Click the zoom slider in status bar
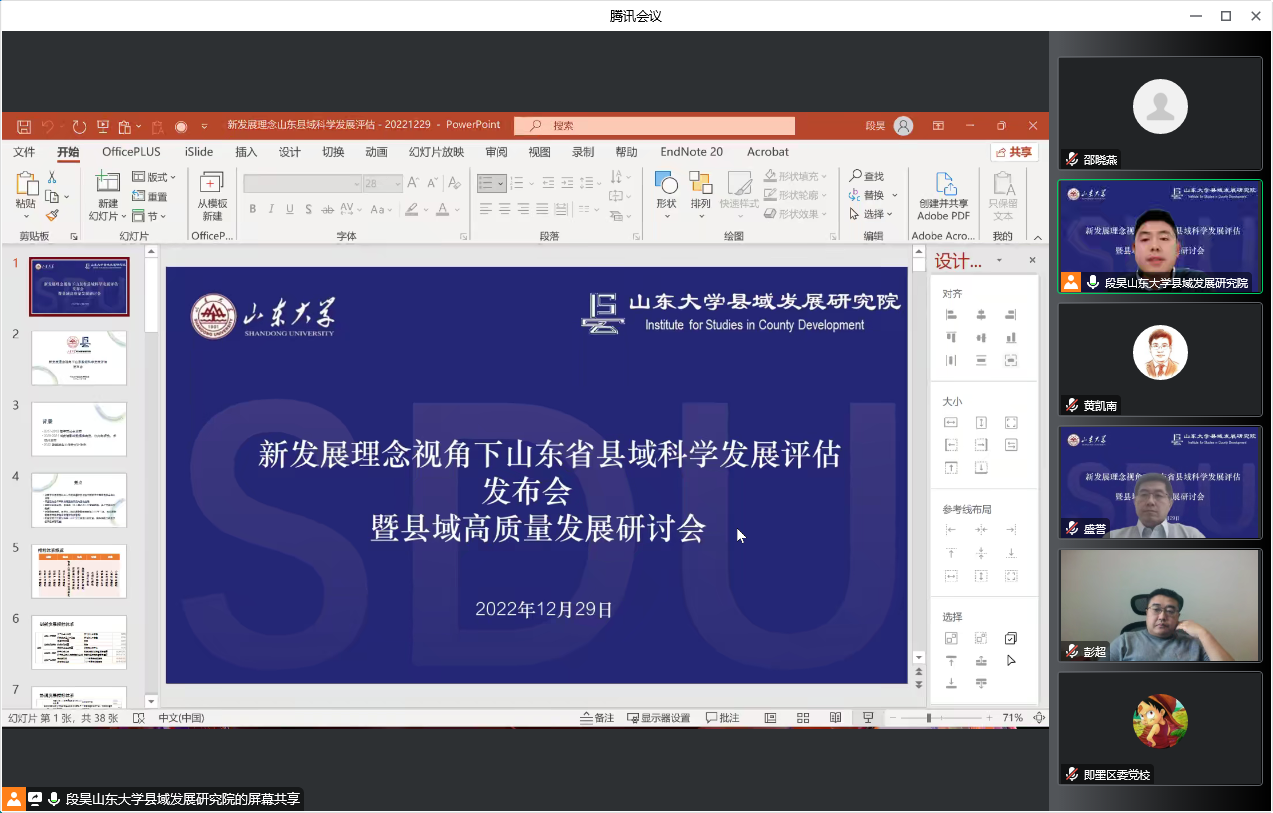Image resolution: width=1273 pixels, height=813 pixels. click(929, 718)
